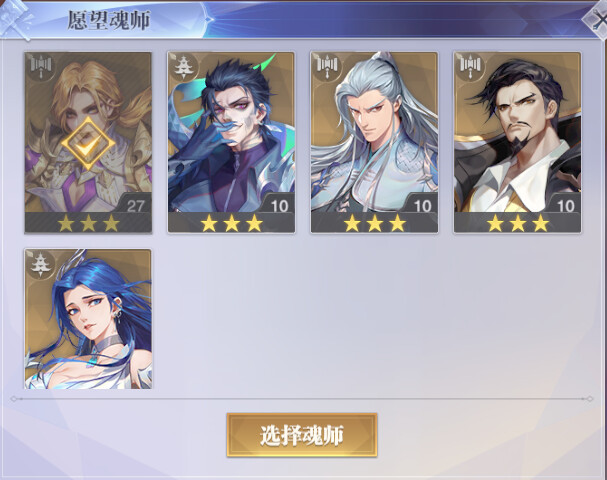This screenshot has width=607, height=480.
Task: Toggle the gold checkmark on blonde card
Action: pos(88,144)
